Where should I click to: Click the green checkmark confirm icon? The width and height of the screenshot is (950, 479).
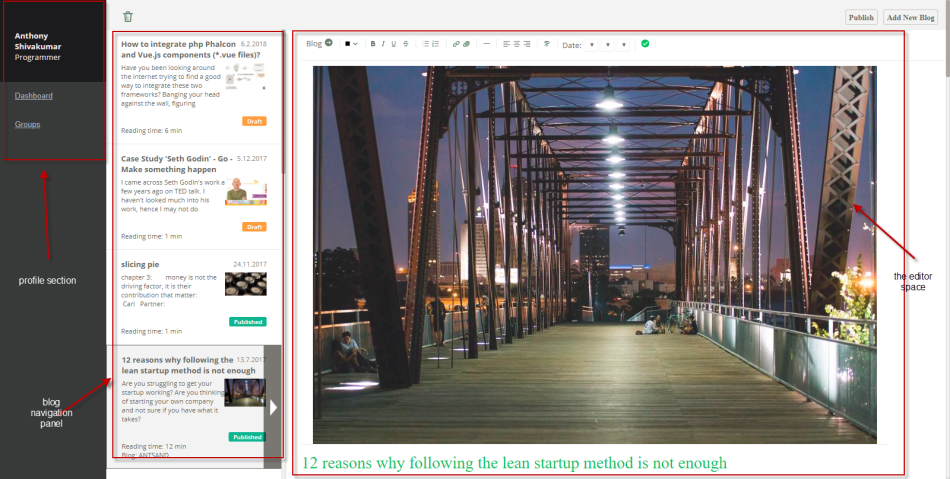pyautogui.click(x=645, y=44)
